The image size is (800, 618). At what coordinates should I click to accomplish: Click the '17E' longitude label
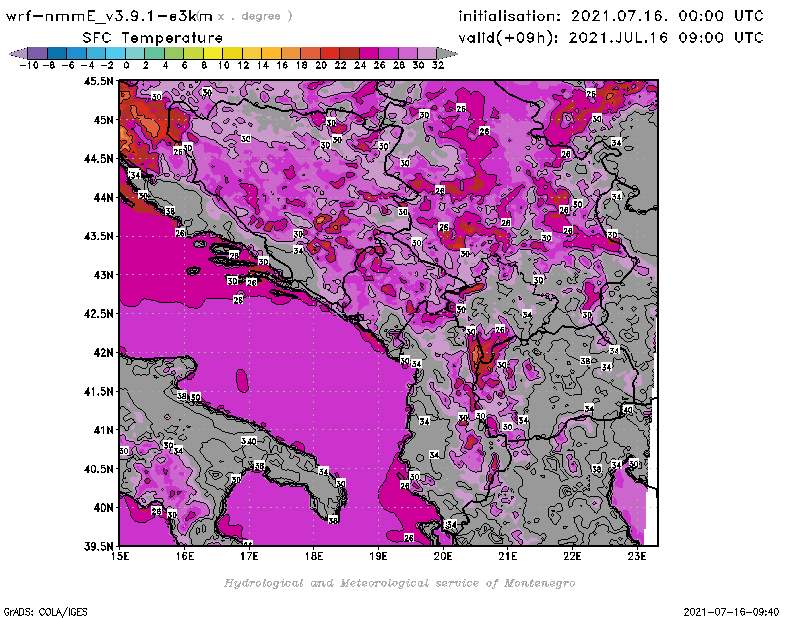click(249, 556)
